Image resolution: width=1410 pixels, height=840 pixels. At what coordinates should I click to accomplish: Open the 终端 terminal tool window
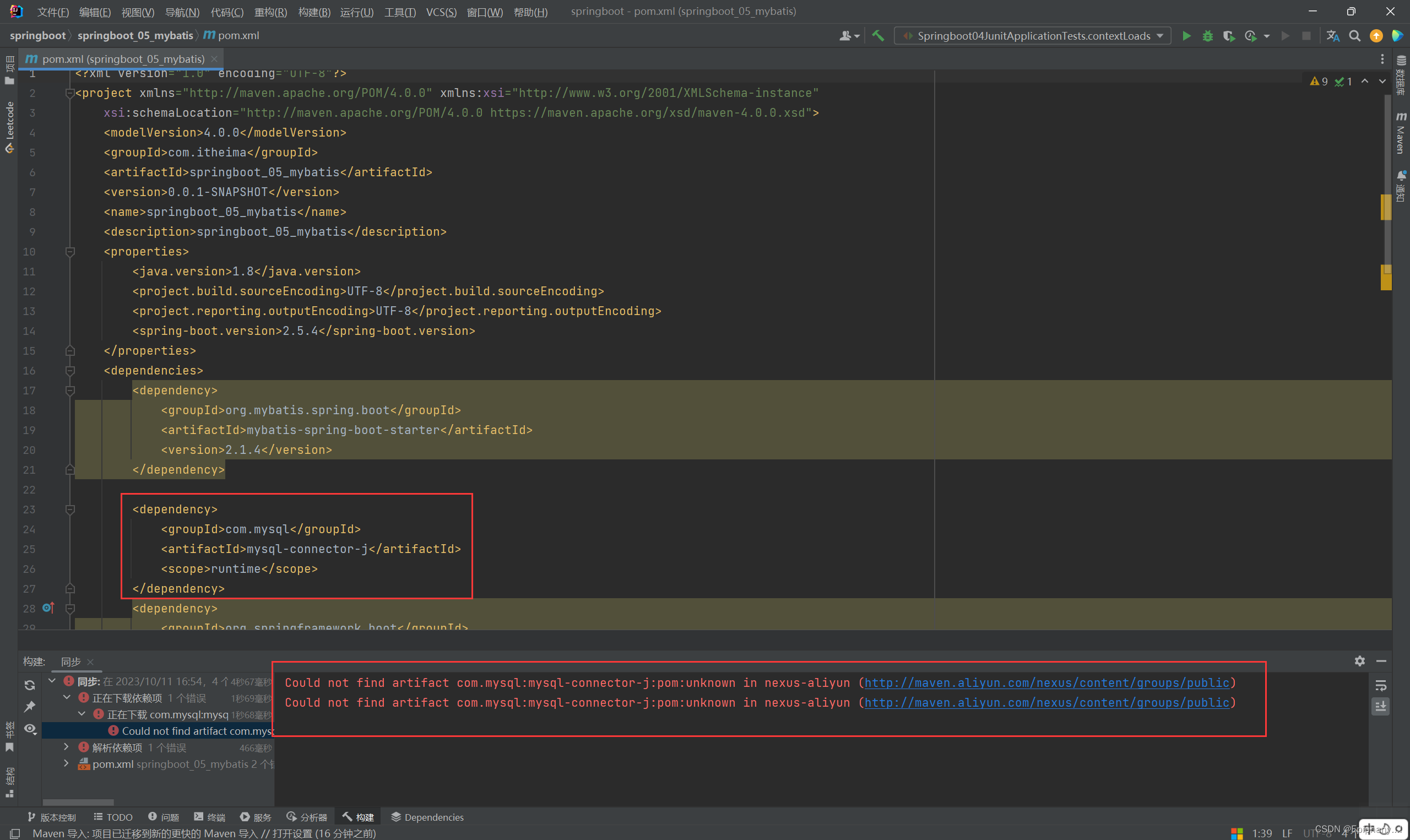pos(209,817)
